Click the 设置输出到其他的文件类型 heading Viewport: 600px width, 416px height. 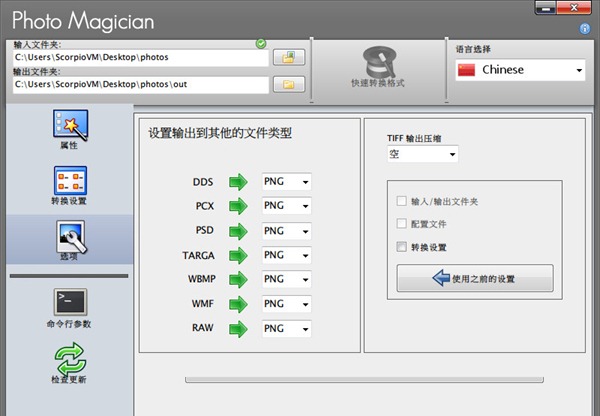click(220, 134)
